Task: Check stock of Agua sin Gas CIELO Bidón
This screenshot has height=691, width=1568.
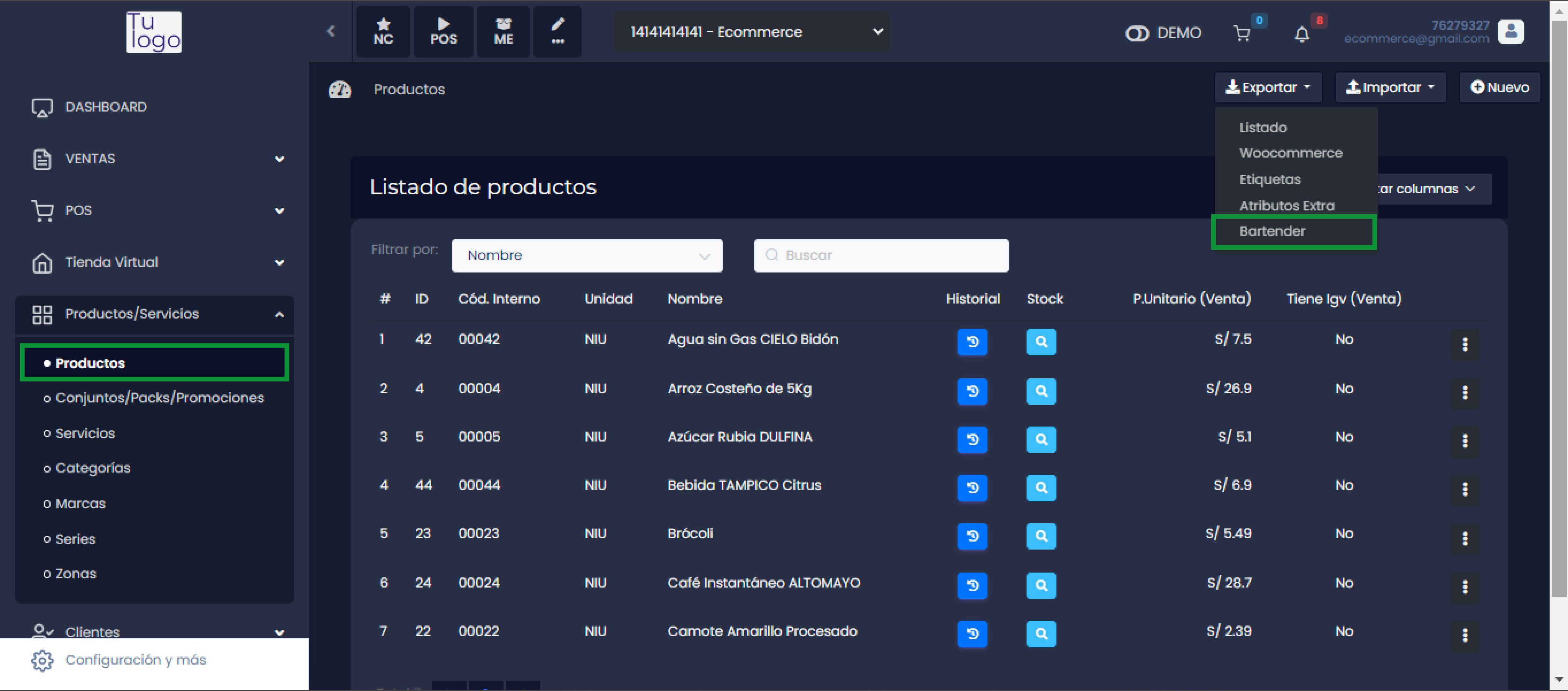Action: point(1041,341)
